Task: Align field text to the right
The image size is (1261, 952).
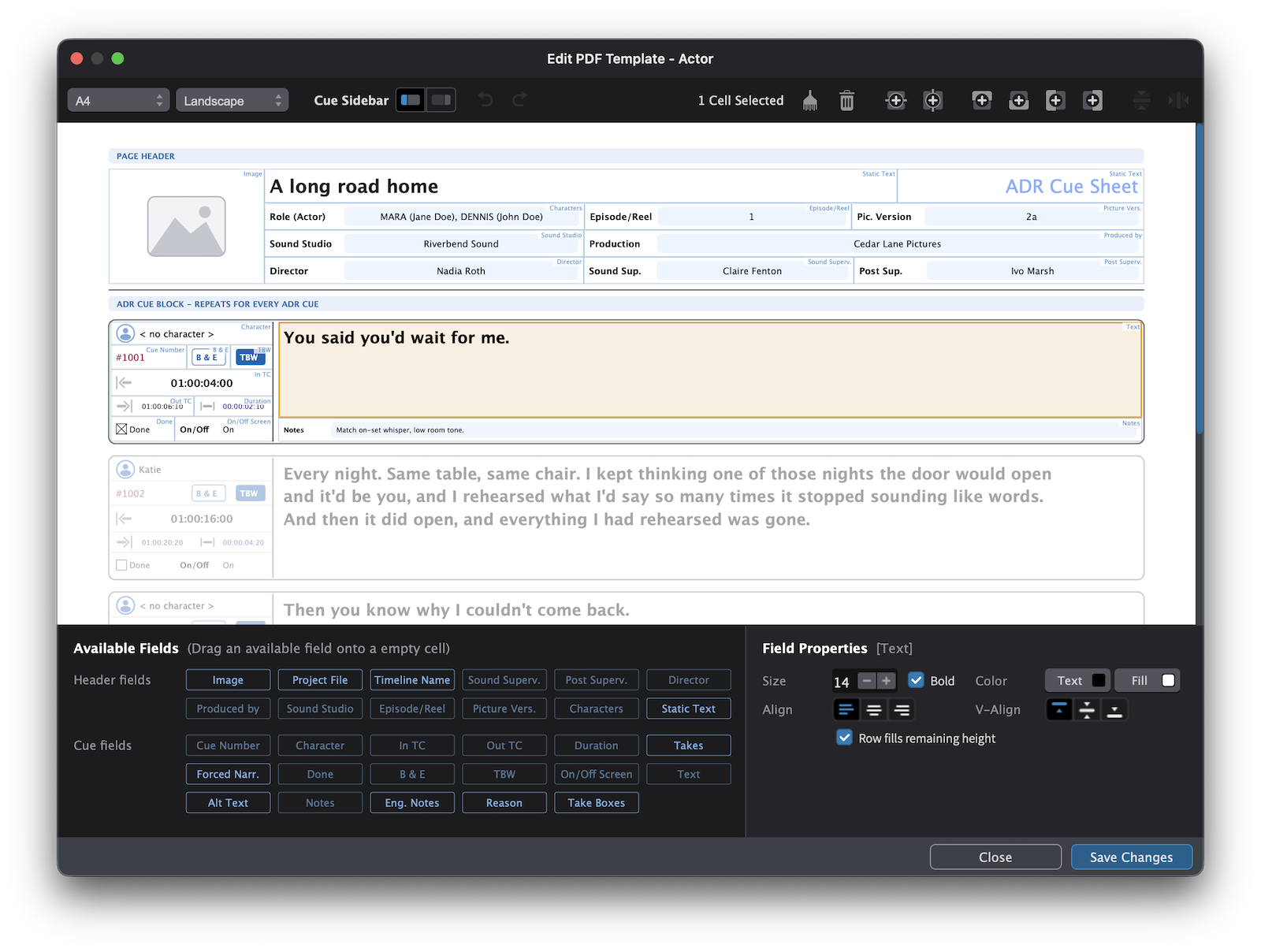Action: click(x=902, y=710)
